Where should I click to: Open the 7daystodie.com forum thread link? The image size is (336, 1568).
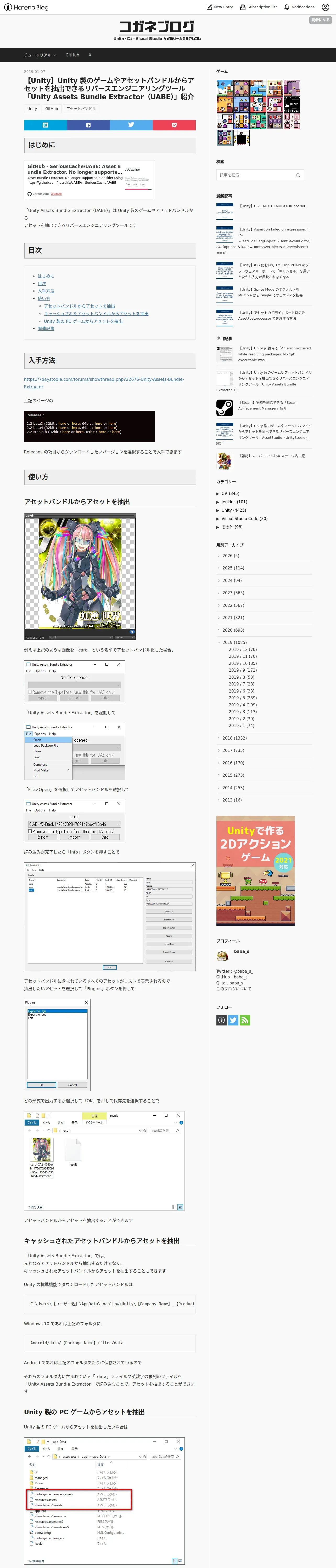[104, 383]
